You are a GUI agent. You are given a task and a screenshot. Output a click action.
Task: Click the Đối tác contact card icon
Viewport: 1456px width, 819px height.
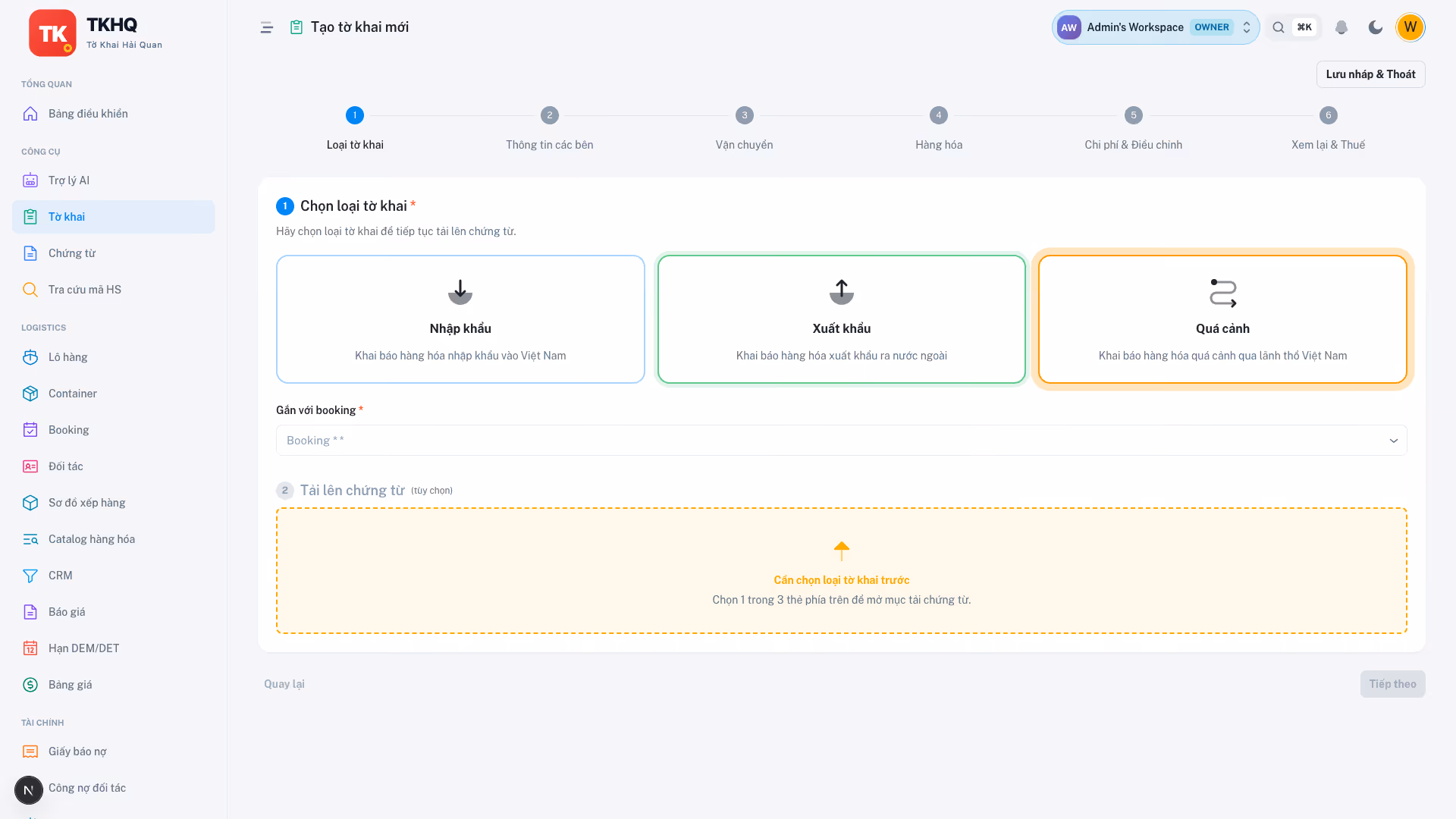tap(30, 466)
